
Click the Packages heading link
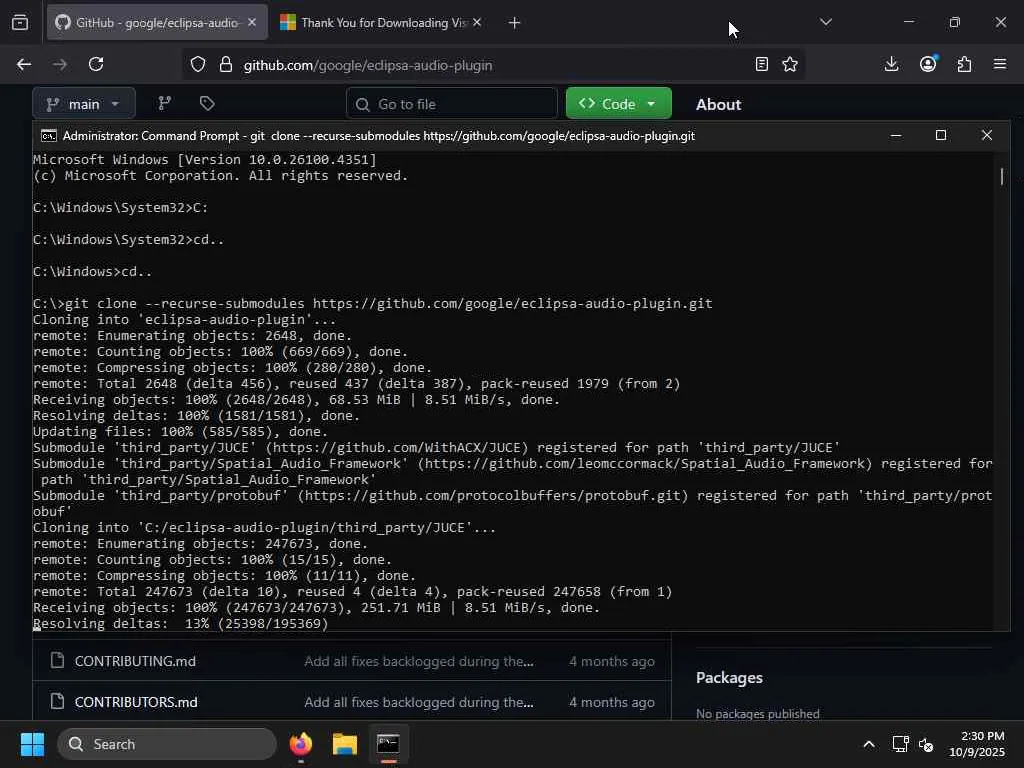(x=729, y=678)
